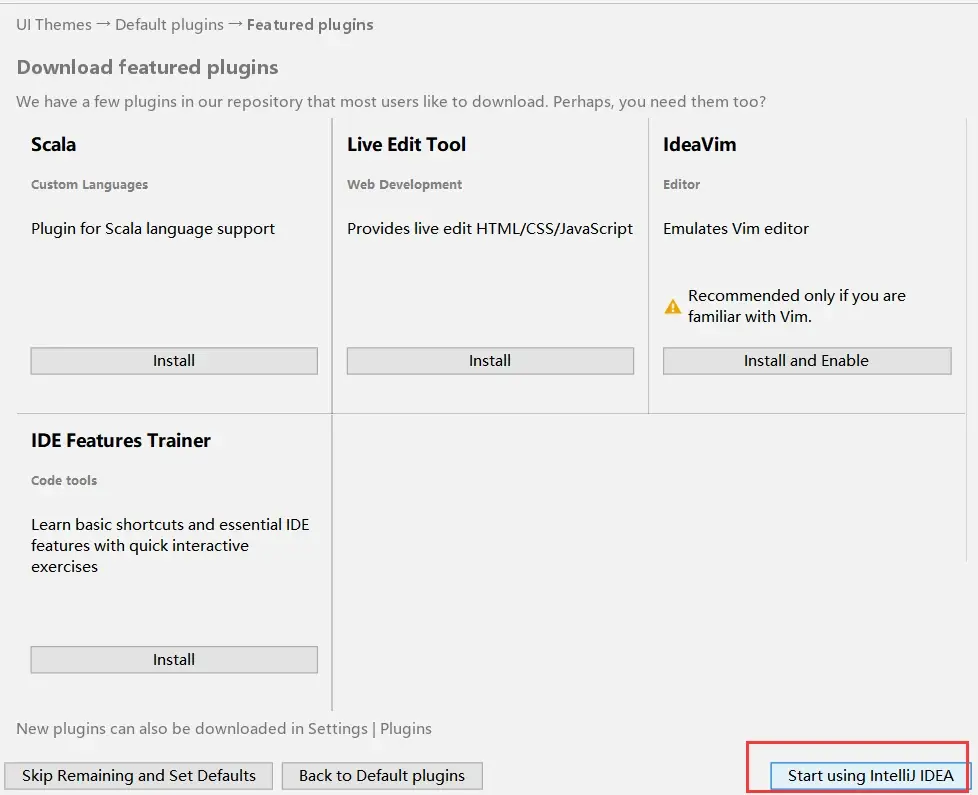Go Back to Default plugins

pos(382,776)
